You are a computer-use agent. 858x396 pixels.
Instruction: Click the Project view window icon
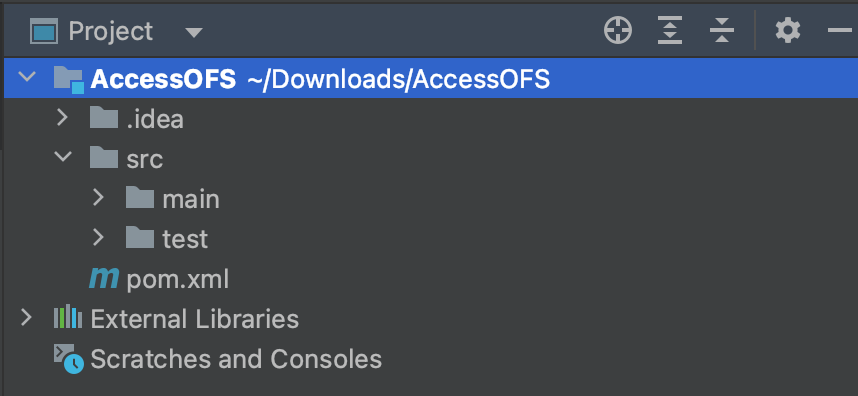[x=44, y=32]
